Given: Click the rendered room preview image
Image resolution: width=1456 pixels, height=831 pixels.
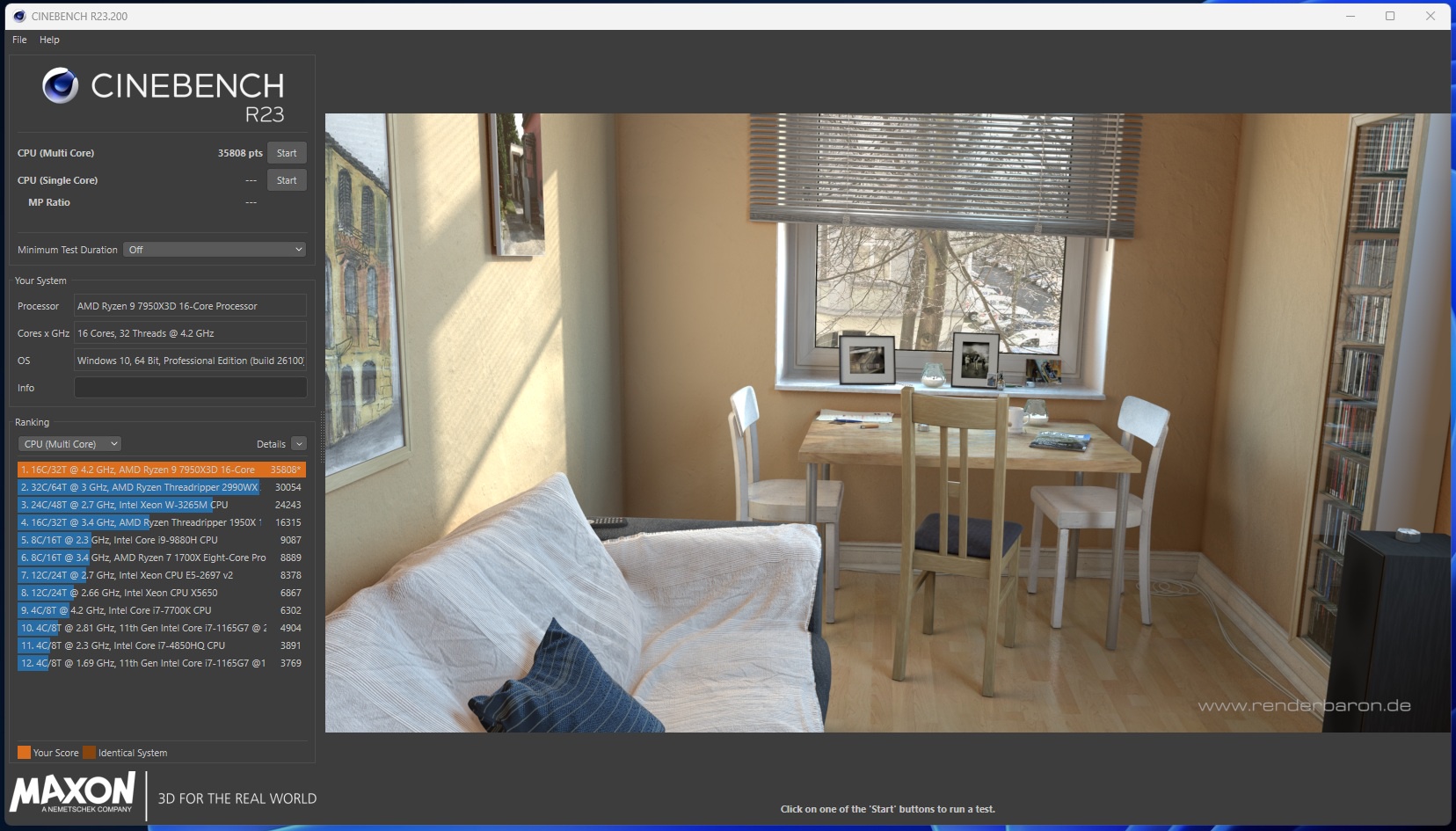Looking at the screenshot, I should [x=887, y=422].
